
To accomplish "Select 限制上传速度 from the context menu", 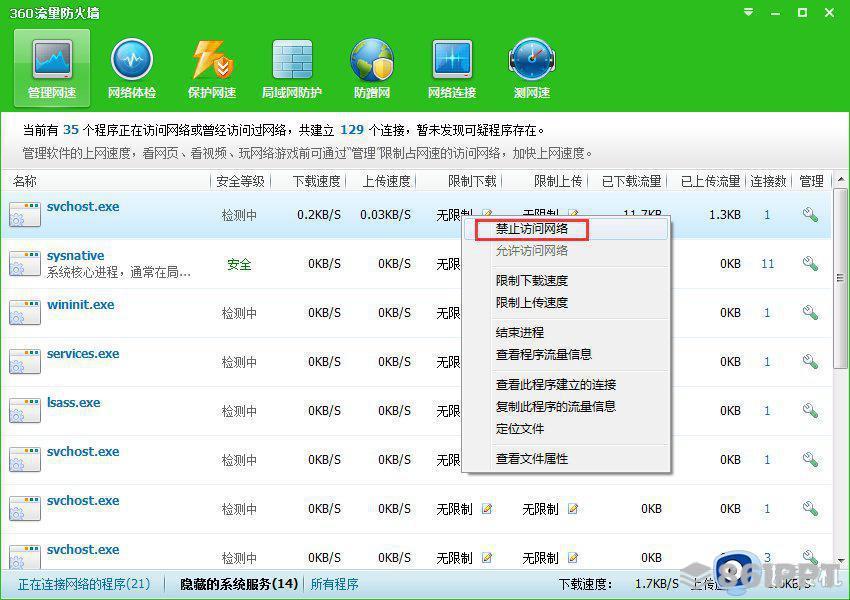I will 532,302.
